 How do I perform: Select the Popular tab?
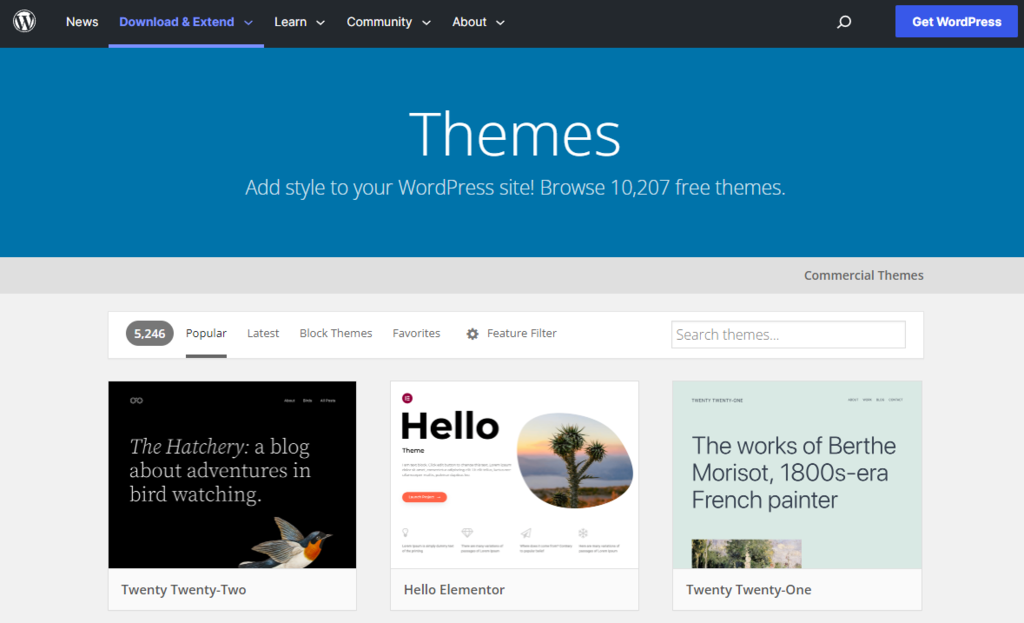pos(206,333)
